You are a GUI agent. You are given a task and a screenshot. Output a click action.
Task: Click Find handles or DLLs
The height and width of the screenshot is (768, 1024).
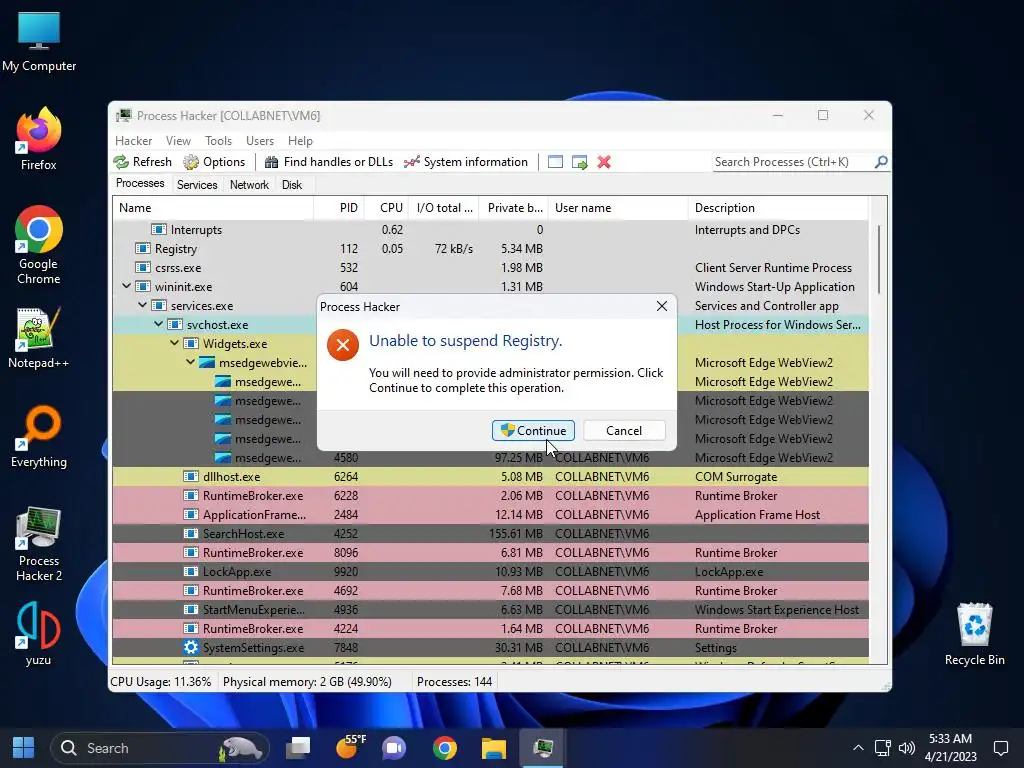pos(329,162)
